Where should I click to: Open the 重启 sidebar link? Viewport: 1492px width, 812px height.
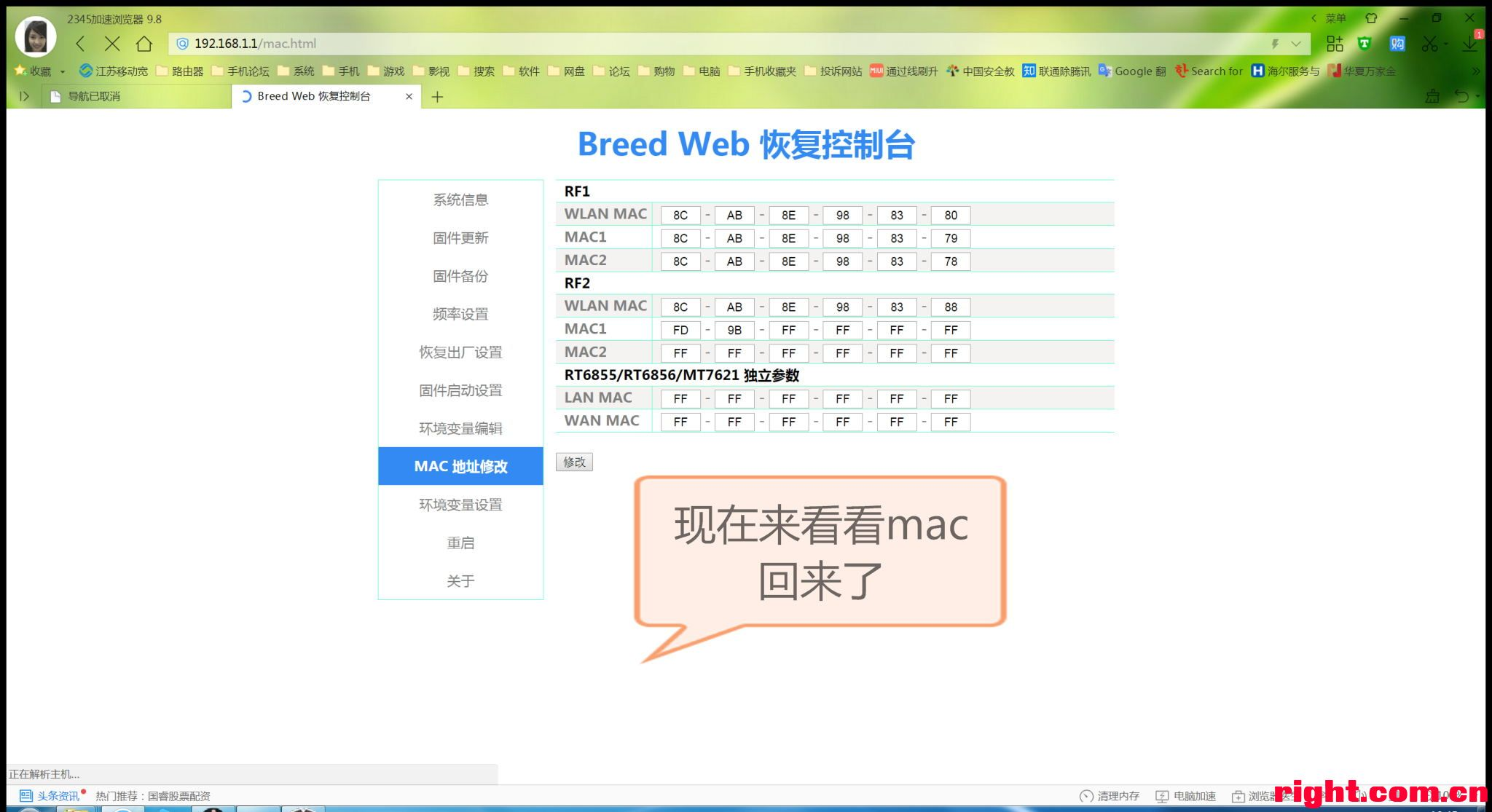[x=460, y=543]
